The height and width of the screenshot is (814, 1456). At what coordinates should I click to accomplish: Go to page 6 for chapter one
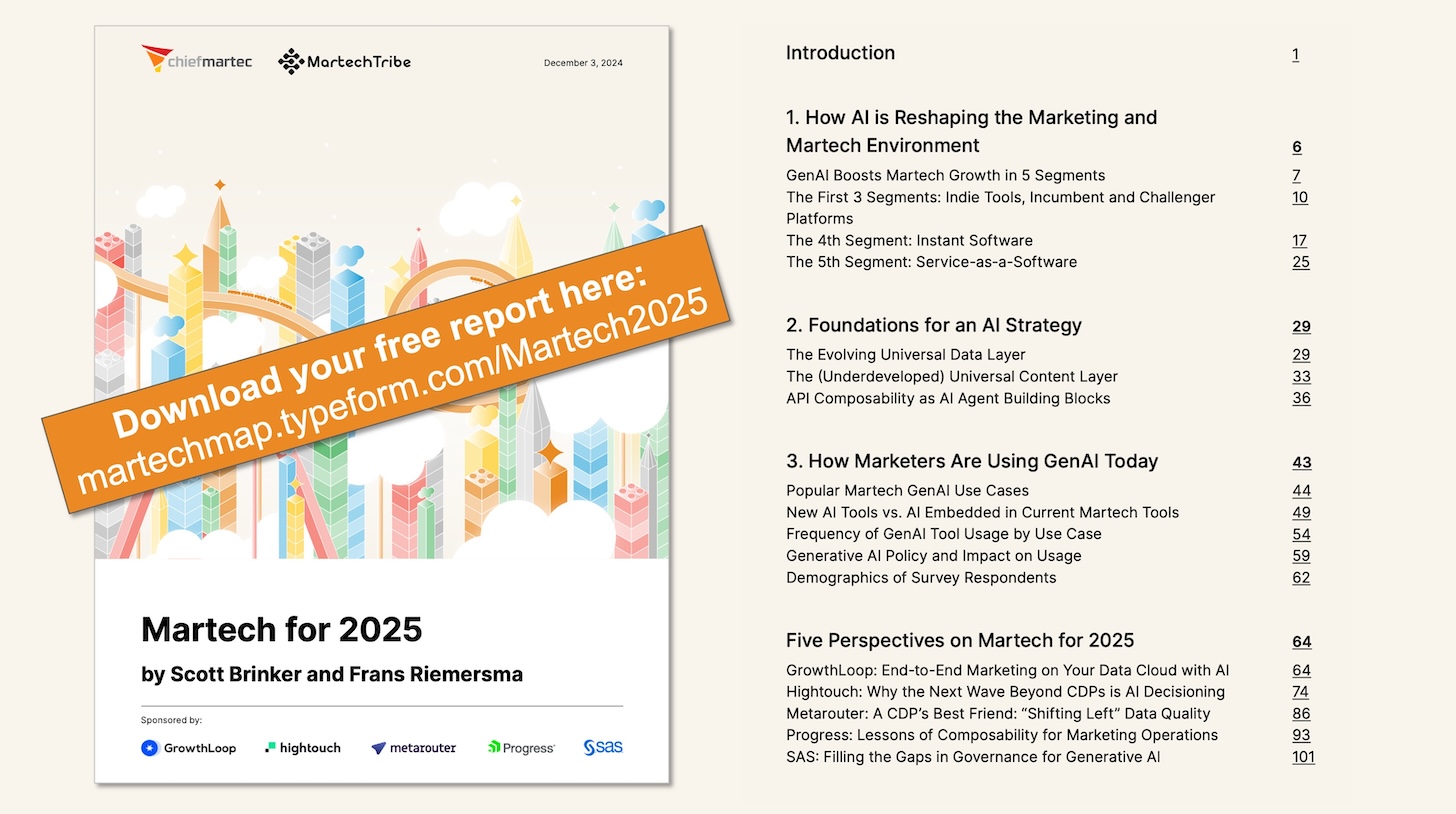coord(1297,147)
